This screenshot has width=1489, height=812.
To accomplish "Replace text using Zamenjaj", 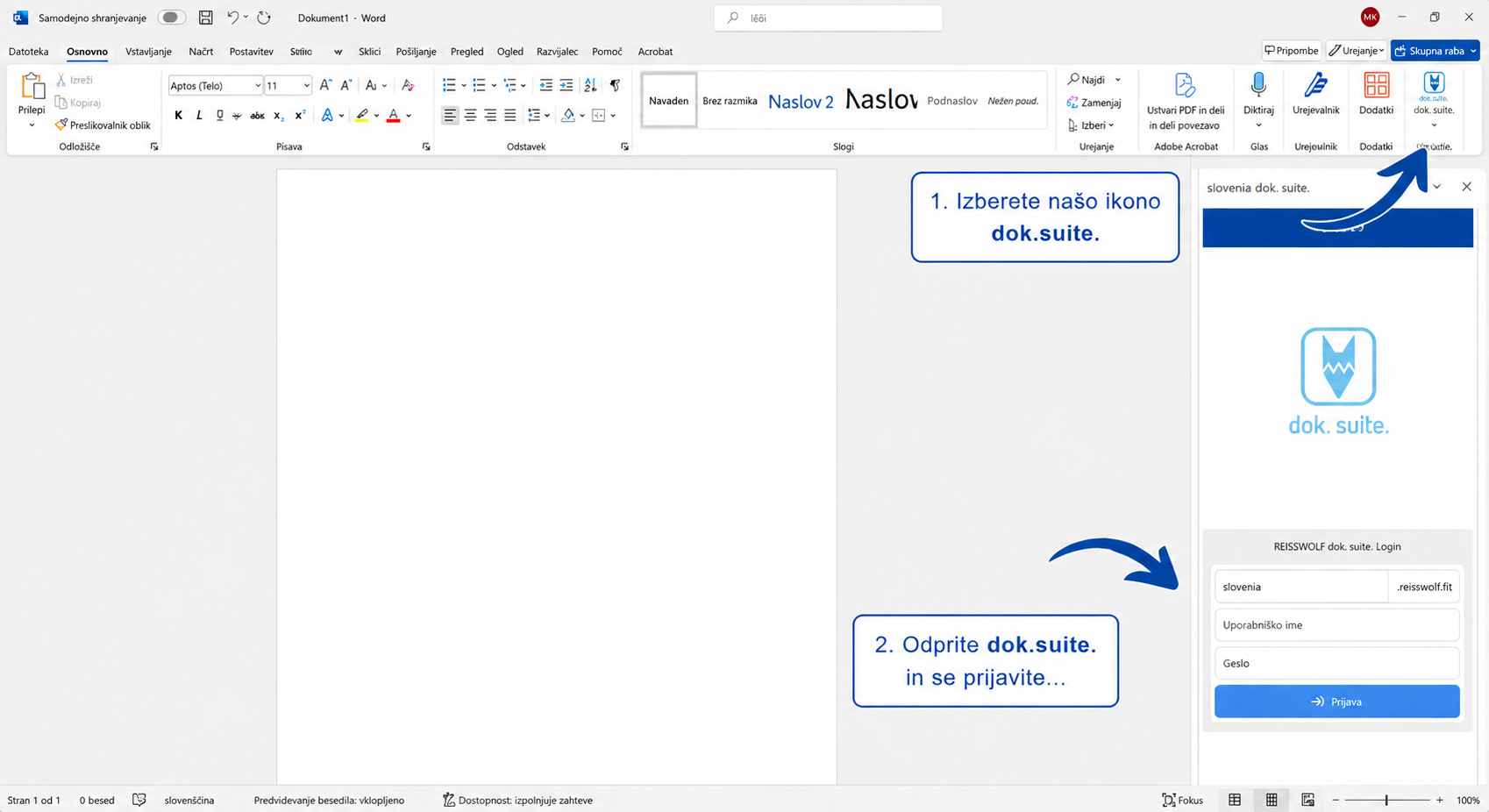I will click(x=1094, y=103).
